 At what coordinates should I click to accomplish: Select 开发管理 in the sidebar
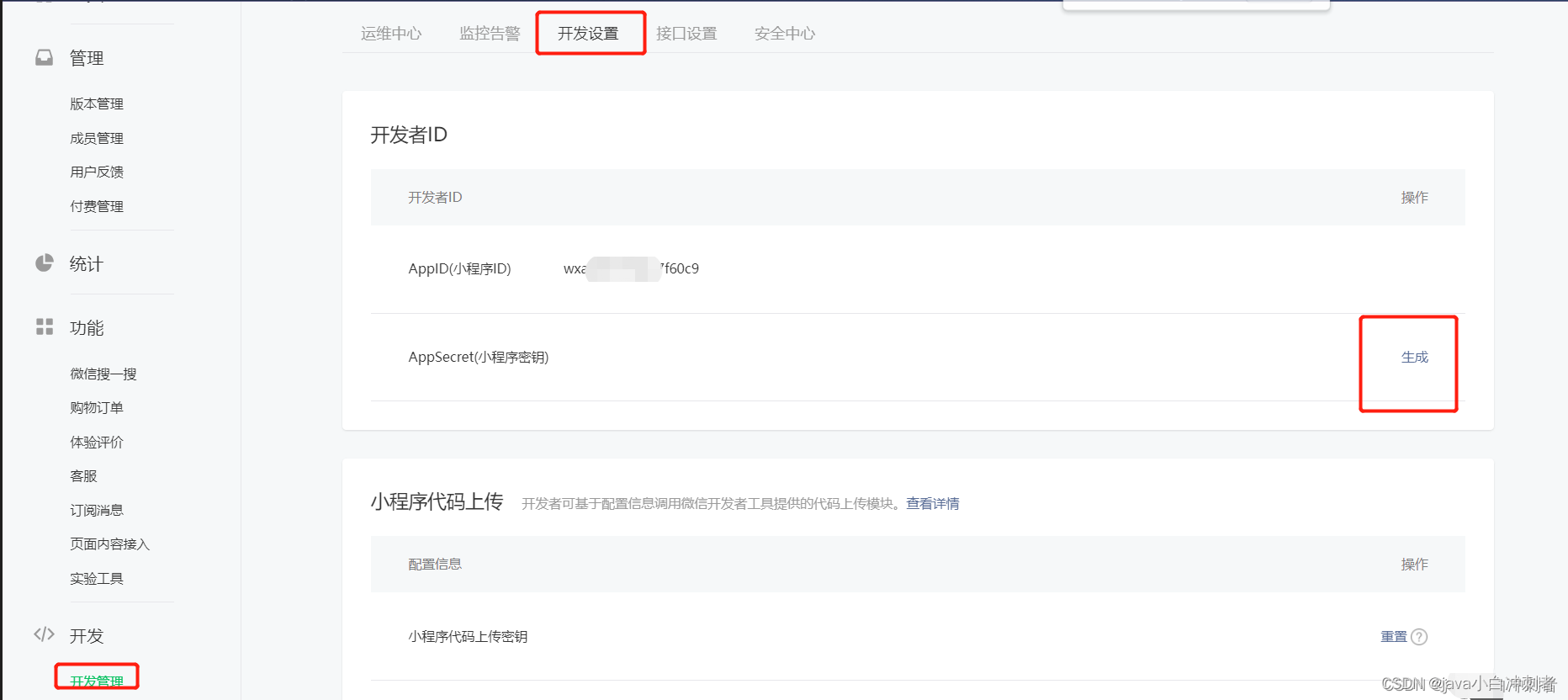pos(97,681)
